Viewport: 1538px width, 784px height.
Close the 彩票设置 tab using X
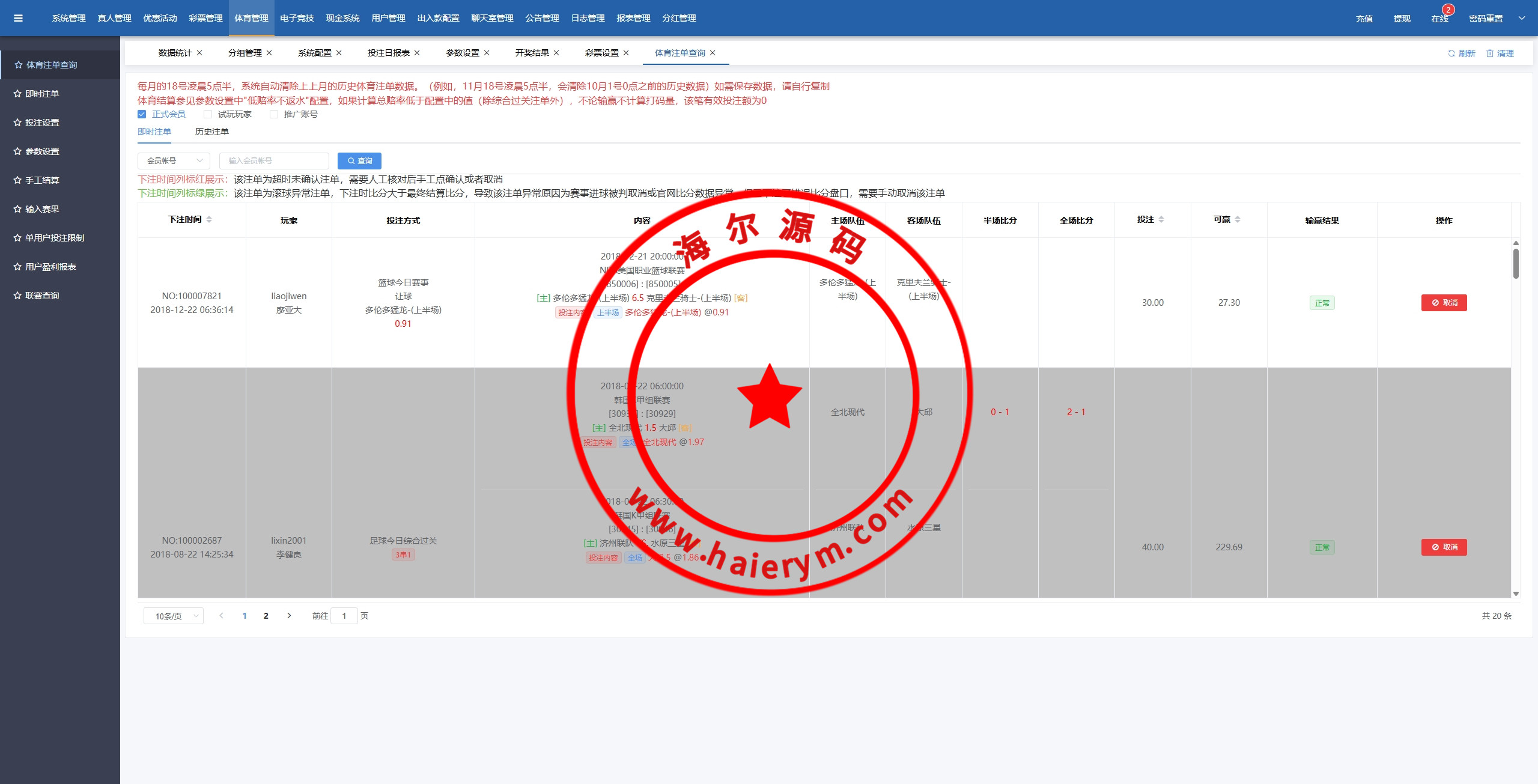(x=626, y=53)
